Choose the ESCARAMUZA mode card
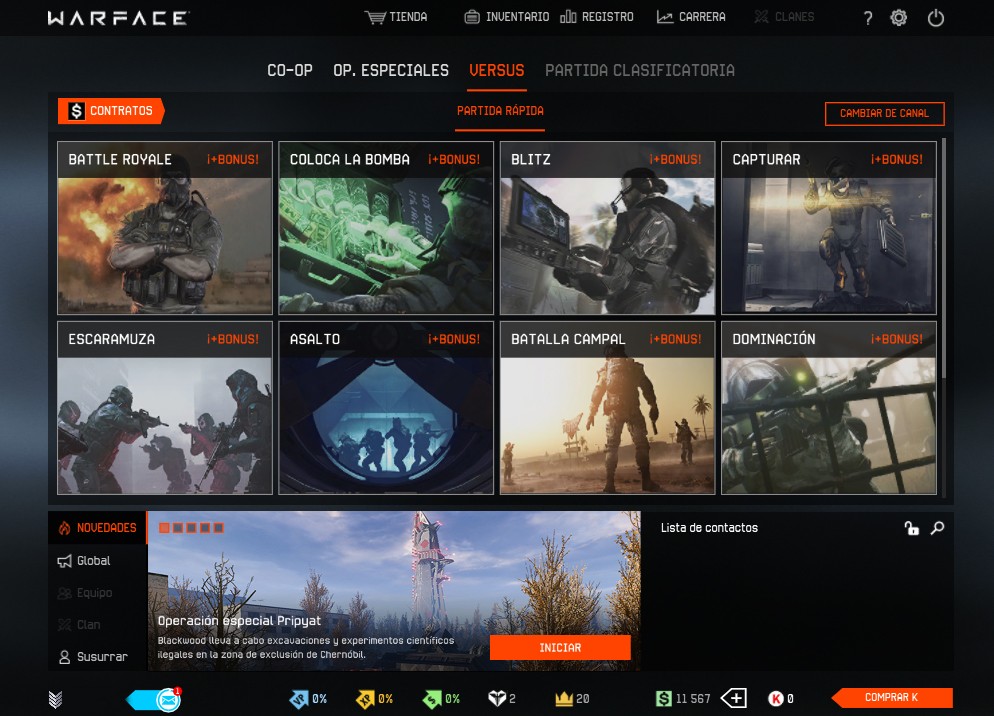The width and height of the screenshot is (994, 716). pos(165,408)
